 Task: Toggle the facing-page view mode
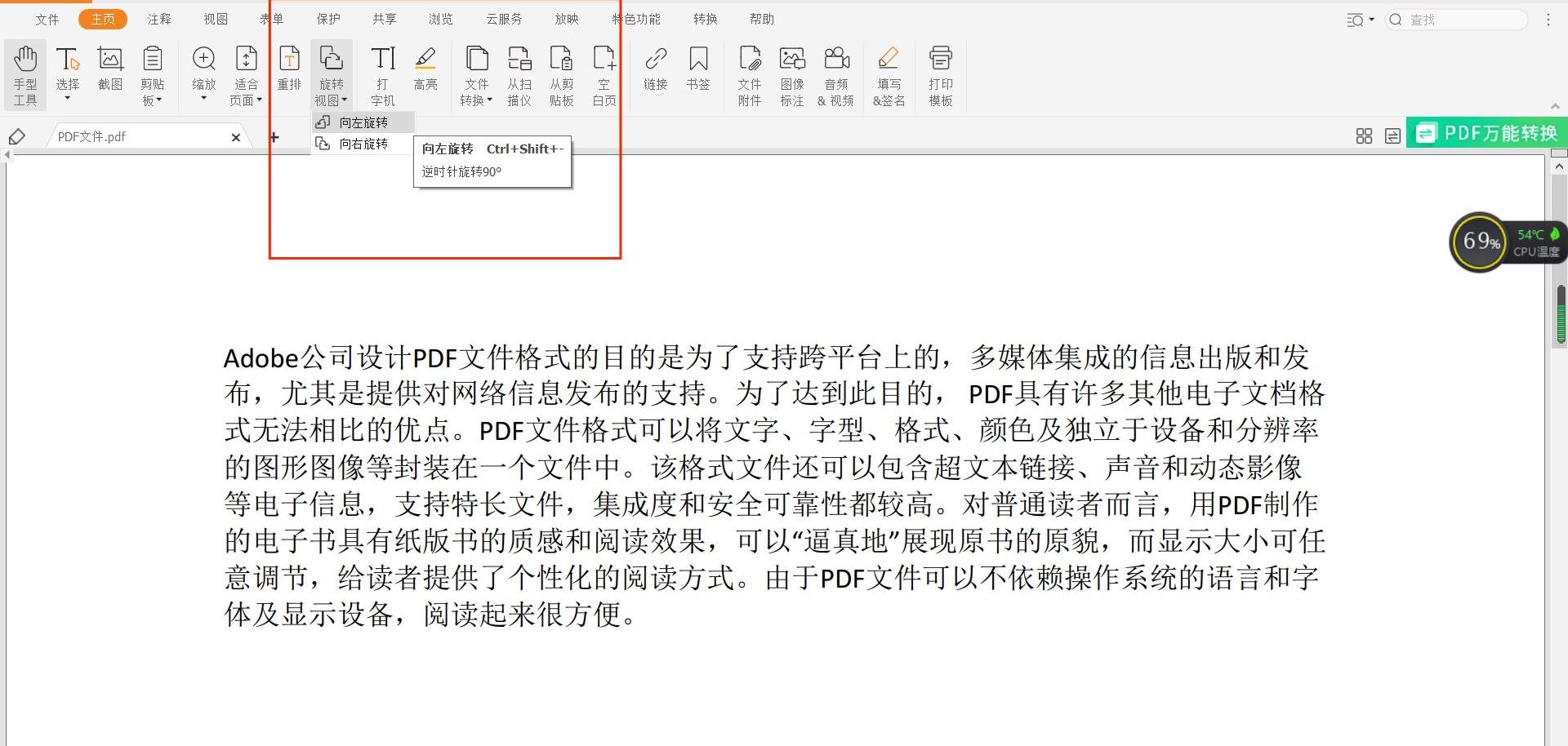pos(1392,136)
